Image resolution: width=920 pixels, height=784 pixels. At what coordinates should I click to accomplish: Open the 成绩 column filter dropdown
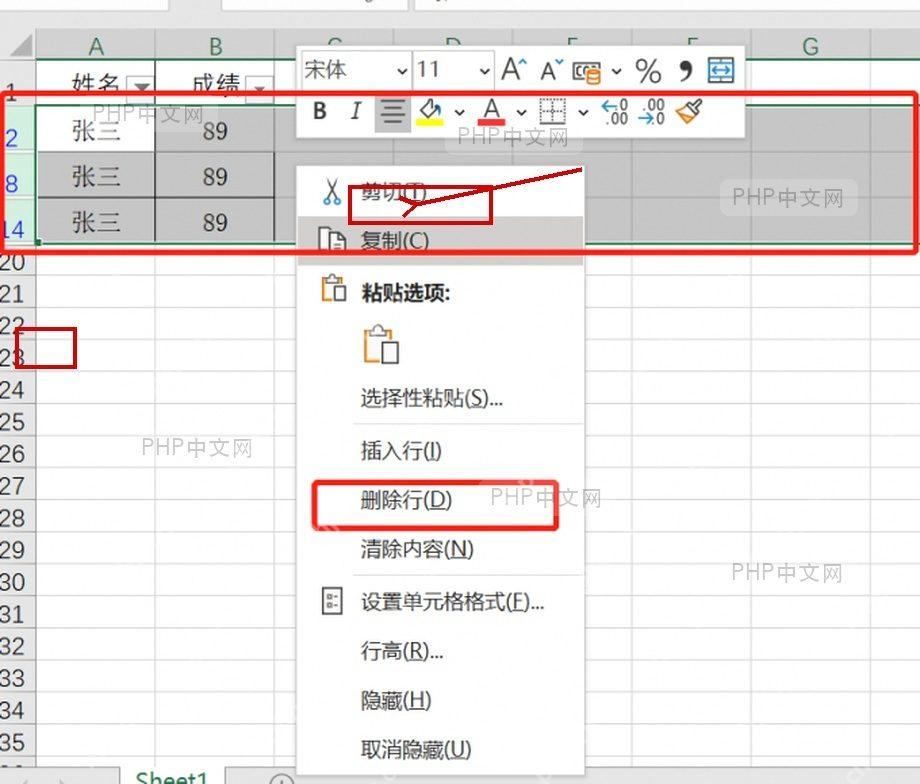260,88
